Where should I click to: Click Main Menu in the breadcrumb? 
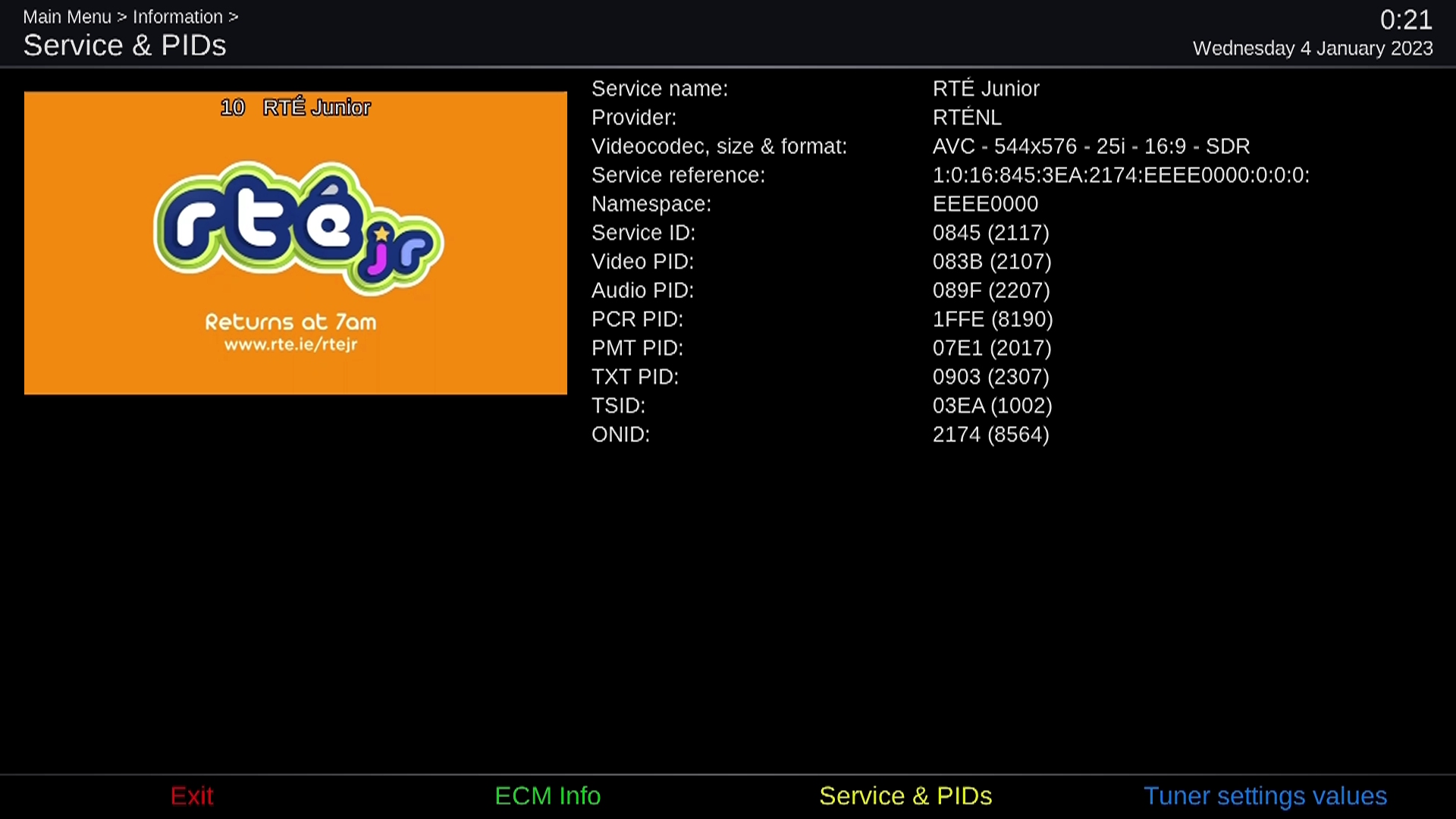(67, 17)
